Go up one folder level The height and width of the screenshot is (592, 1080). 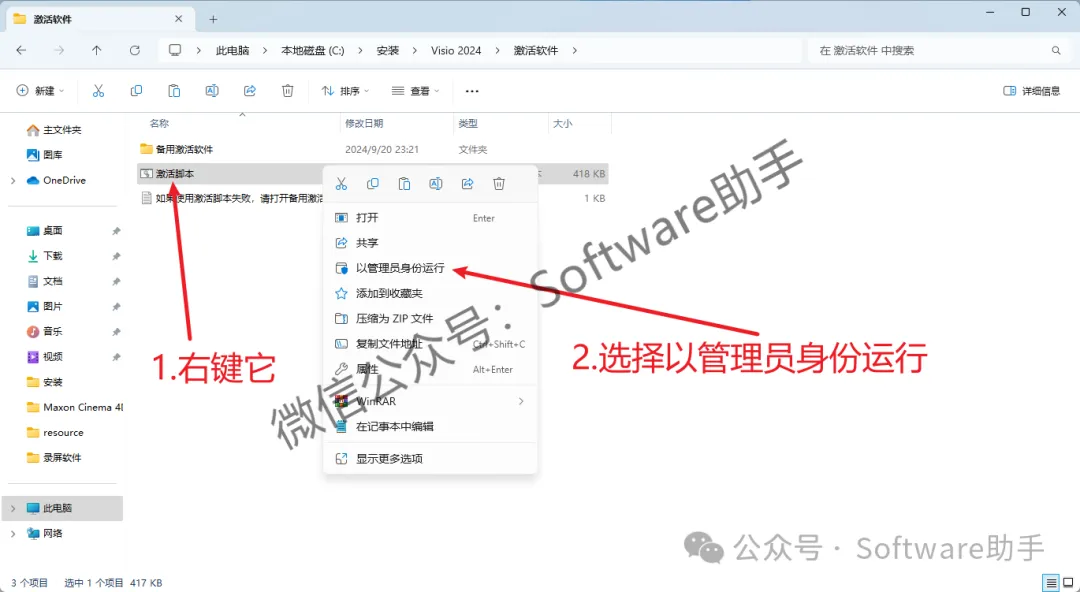(x=96, y=50)
